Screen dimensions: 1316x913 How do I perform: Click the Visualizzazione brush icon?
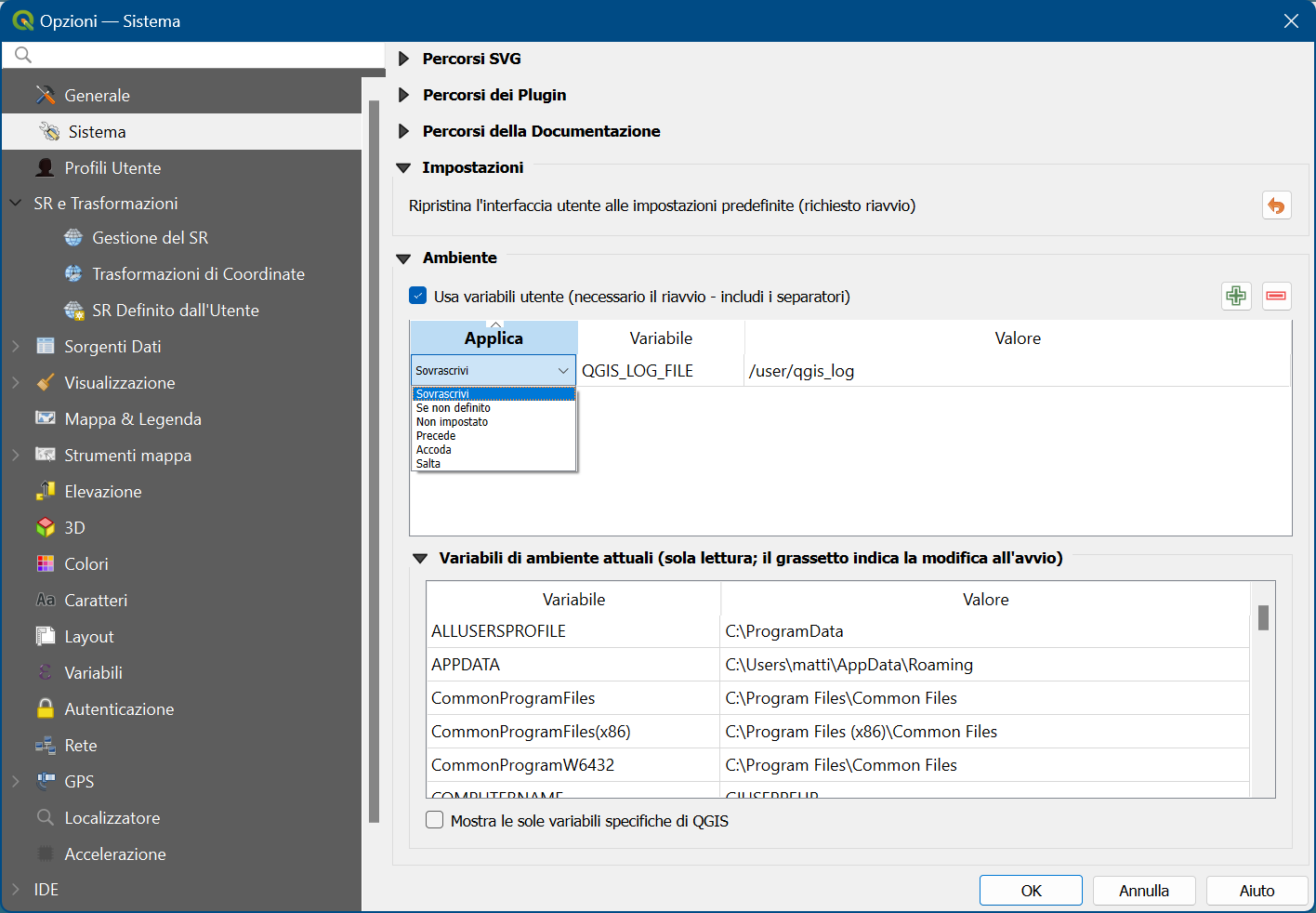(46, 382)
